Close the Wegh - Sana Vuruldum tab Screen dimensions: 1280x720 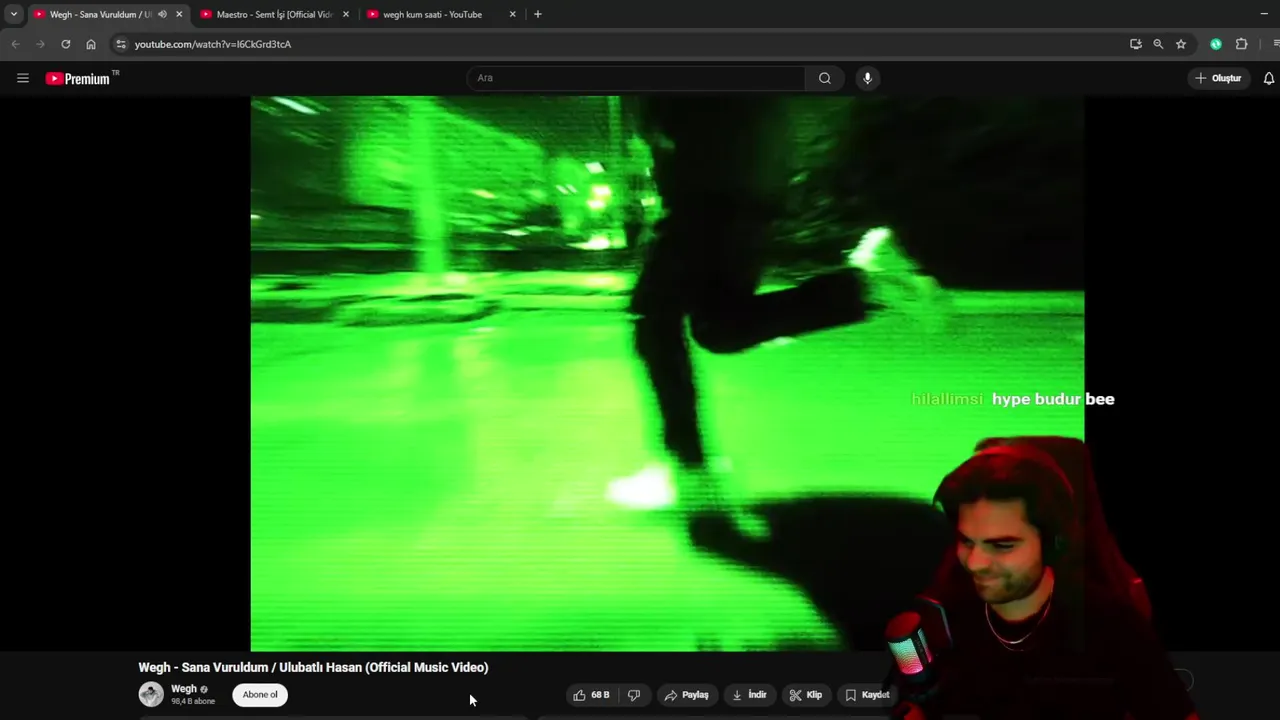coord(179,14)
